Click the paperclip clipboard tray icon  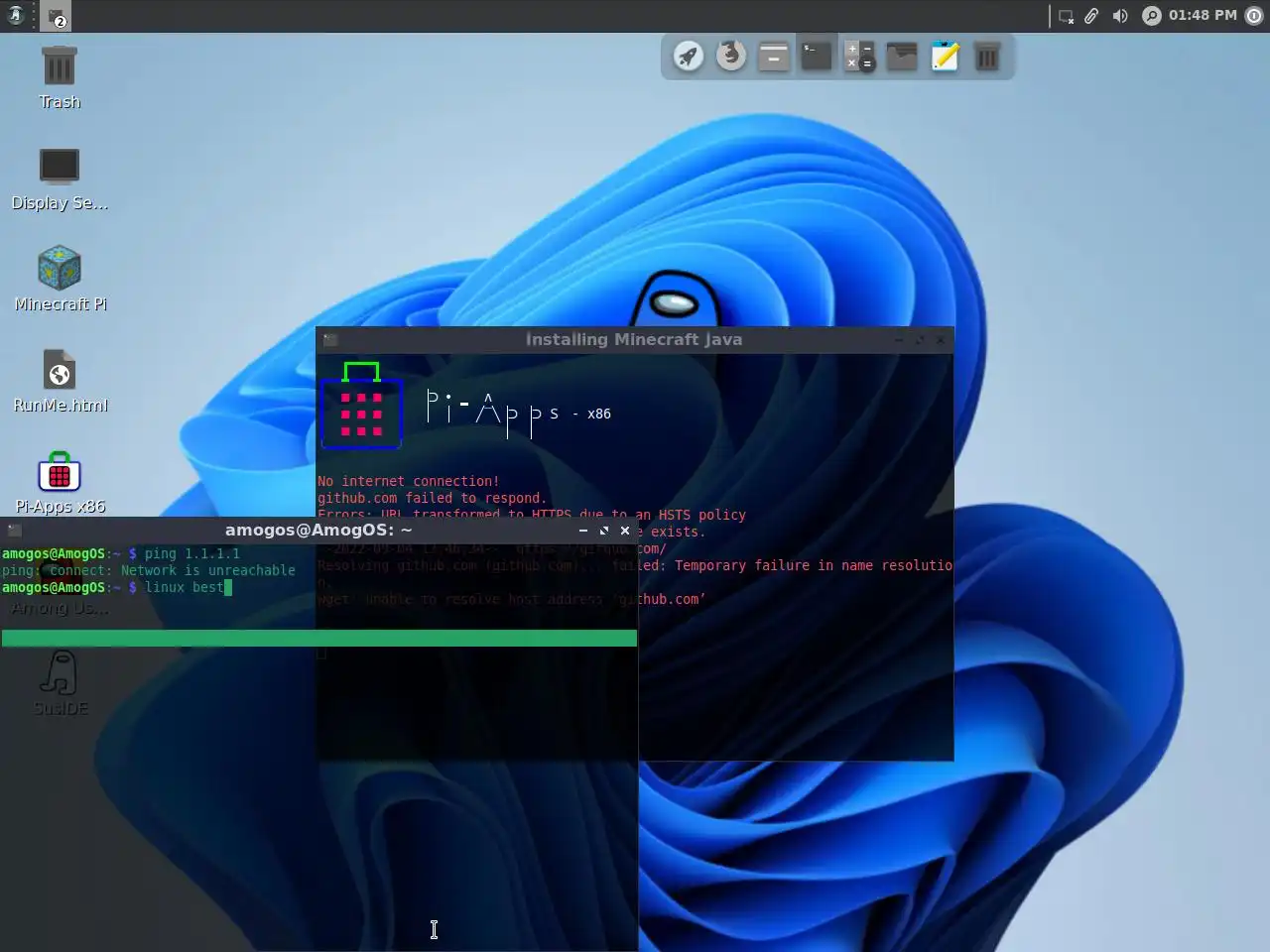pyautogui.click(x=1091, y=16)
